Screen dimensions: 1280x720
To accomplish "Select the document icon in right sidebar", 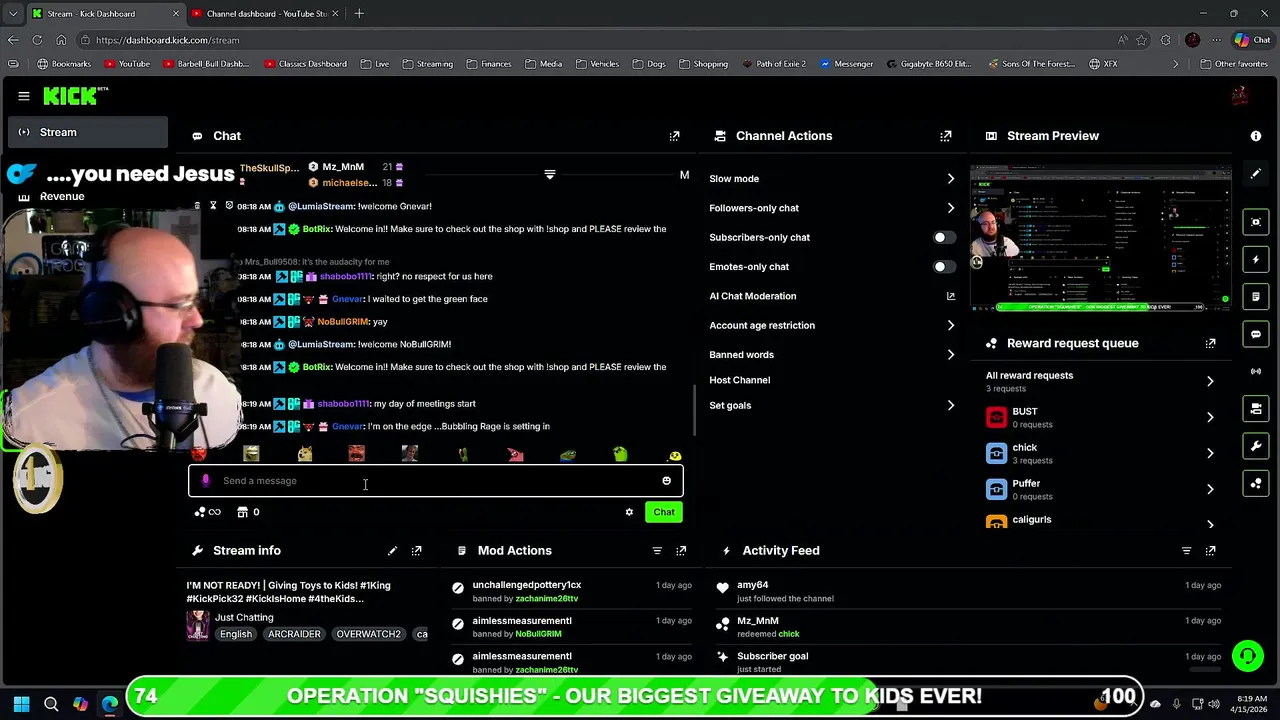I will (1256, 297).
